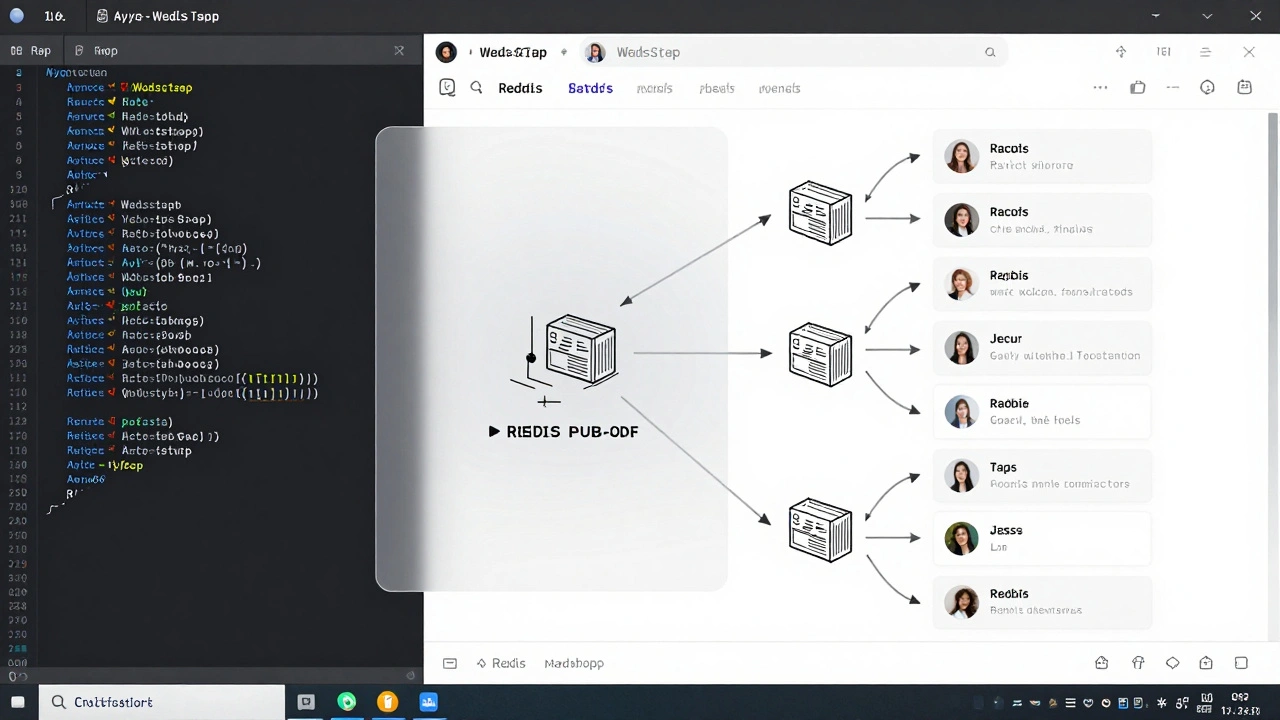This screenshot has width=1280, height=720.
Task: Click the briefcase icon in the app header
Action: tap(1137, 87)
